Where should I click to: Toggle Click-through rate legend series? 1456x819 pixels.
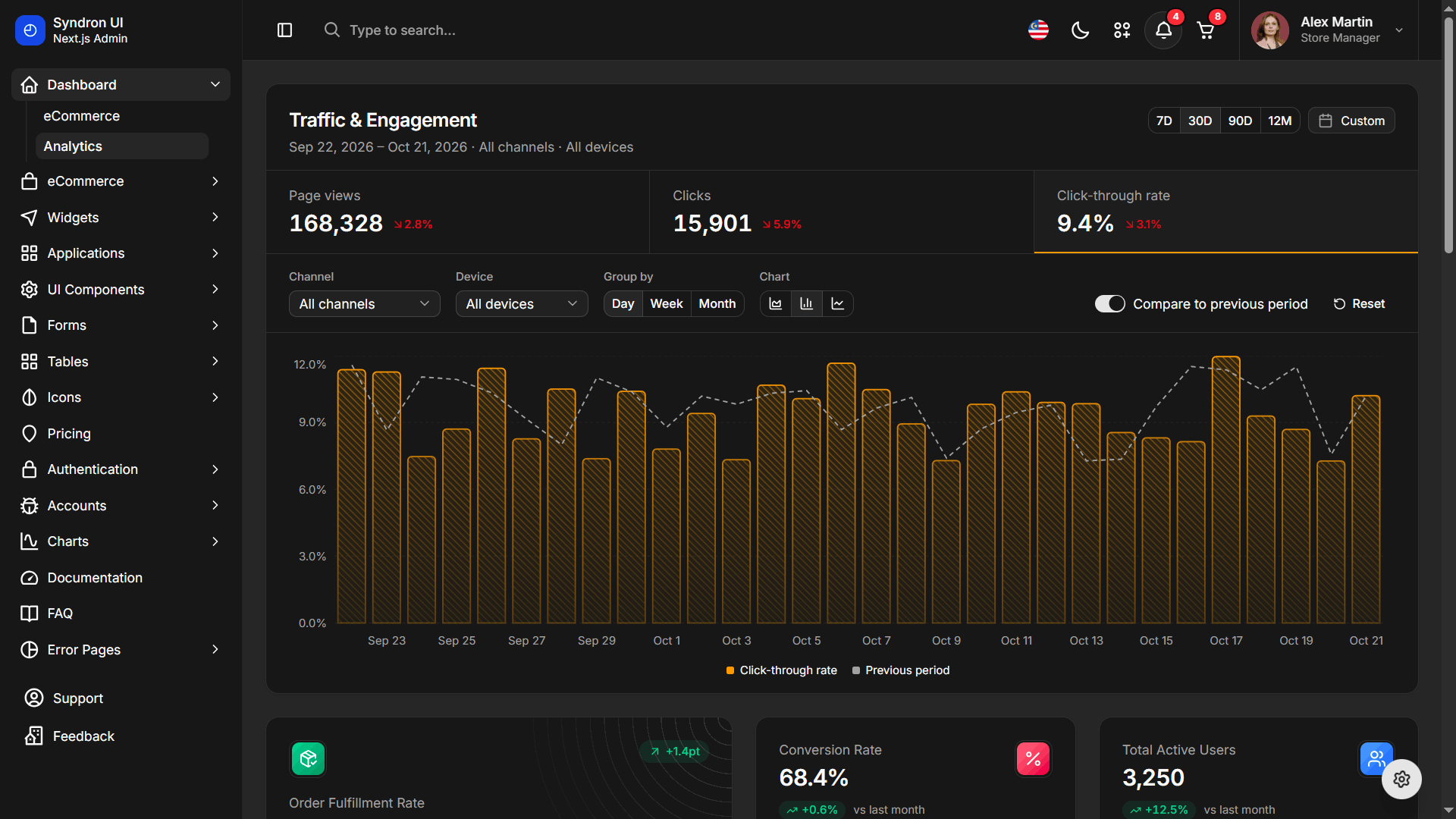pyautogui.click(x=782, y=670)
